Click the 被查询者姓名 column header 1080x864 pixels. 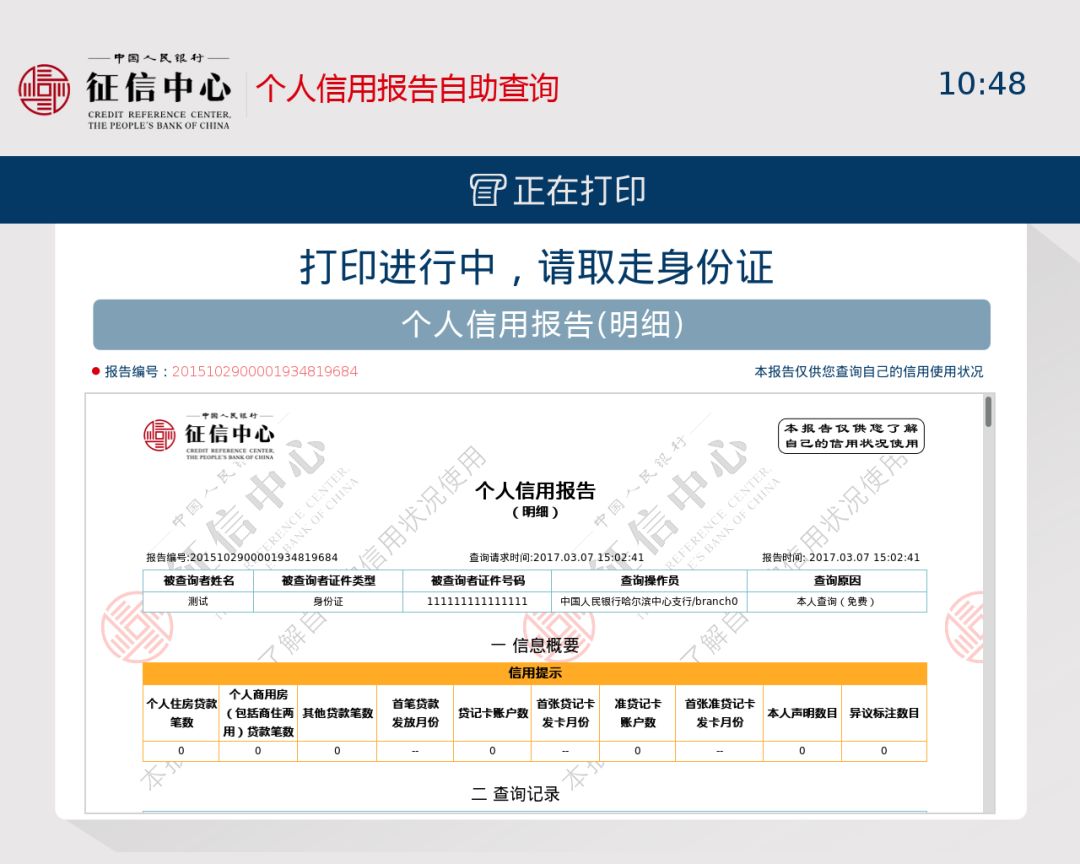pyautogui.click(x=198, y=581)
